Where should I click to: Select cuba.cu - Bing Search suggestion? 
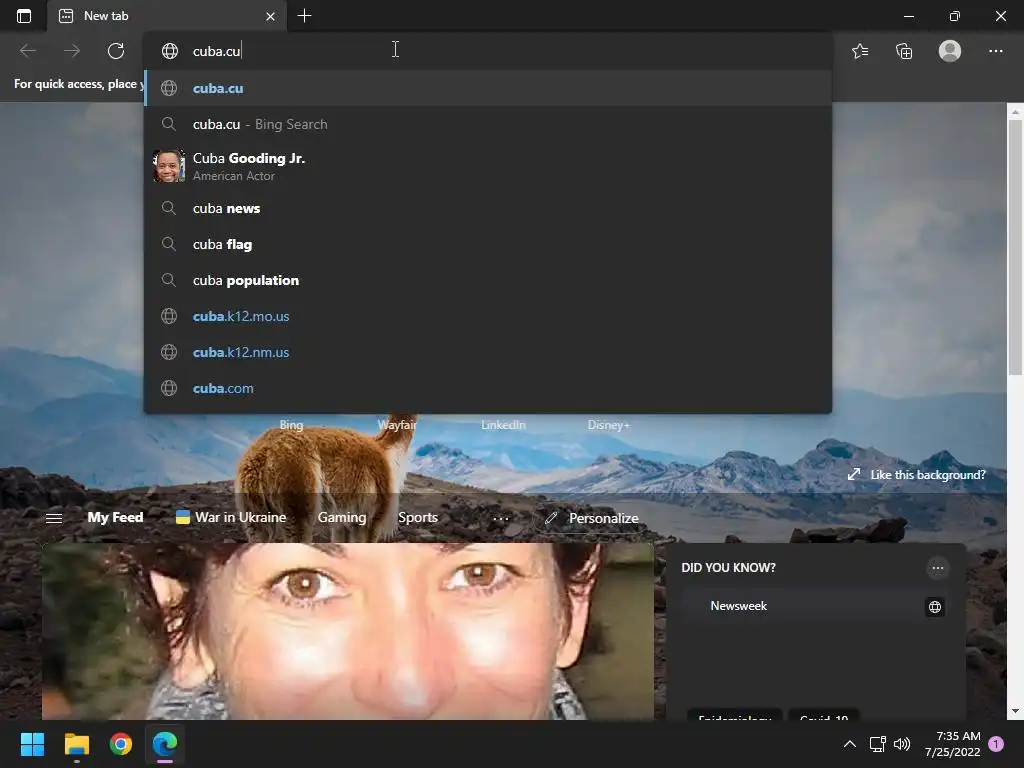[x=487, y=124]
